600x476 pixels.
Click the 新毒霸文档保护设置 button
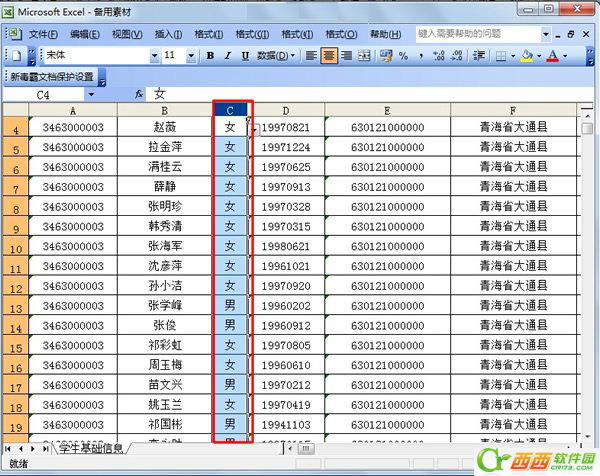[x=51, y=76]
